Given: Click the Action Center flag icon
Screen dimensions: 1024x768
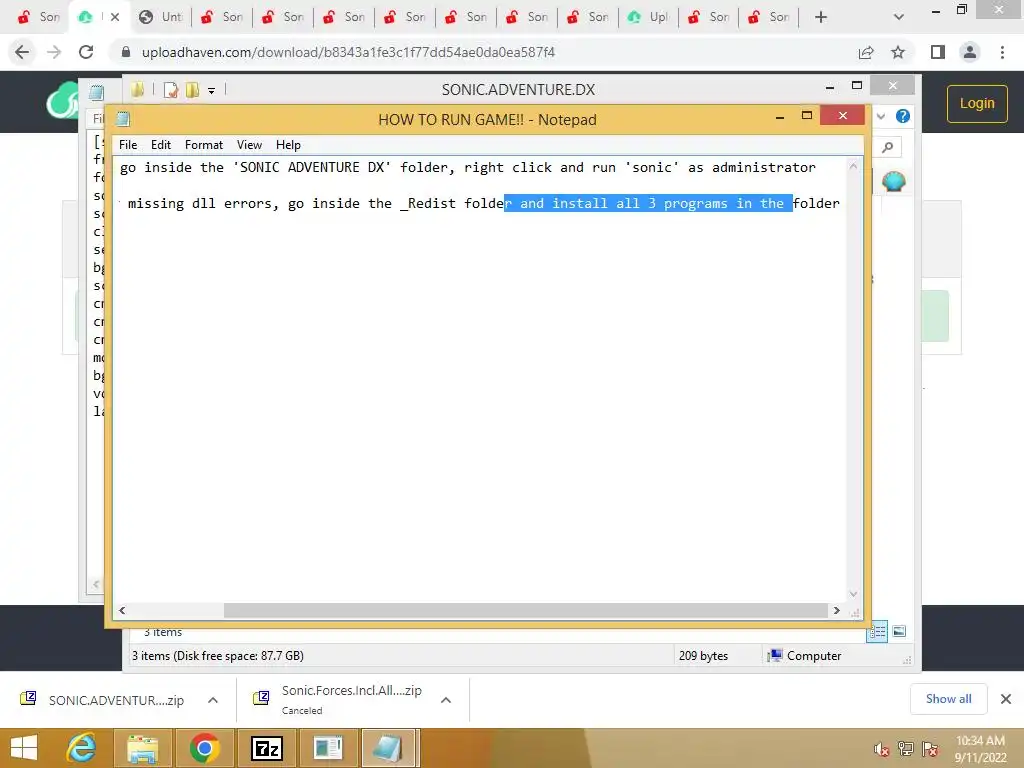Looking at the screenshot, I should (930, 749).
